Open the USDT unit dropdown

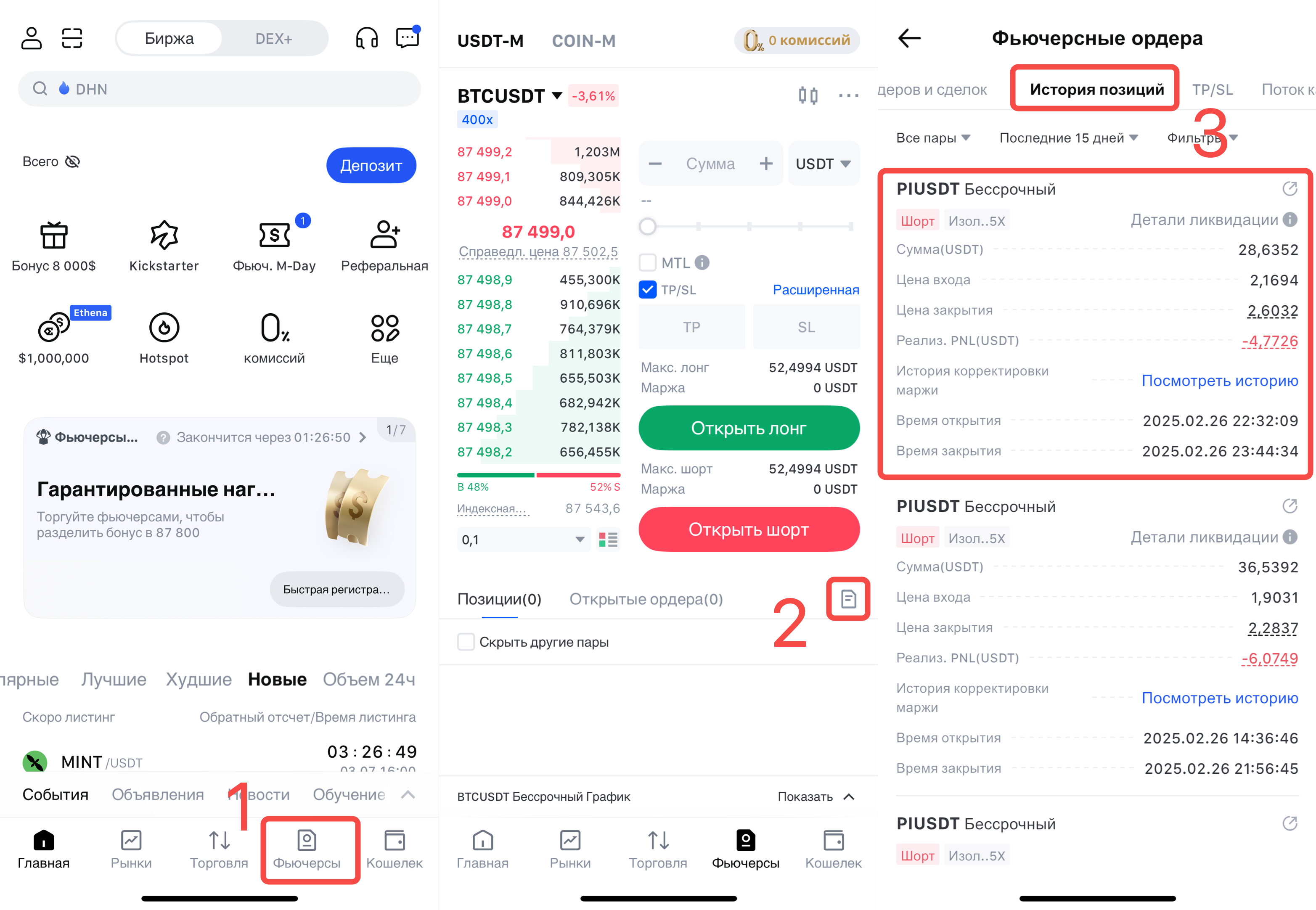click(823, 164)
